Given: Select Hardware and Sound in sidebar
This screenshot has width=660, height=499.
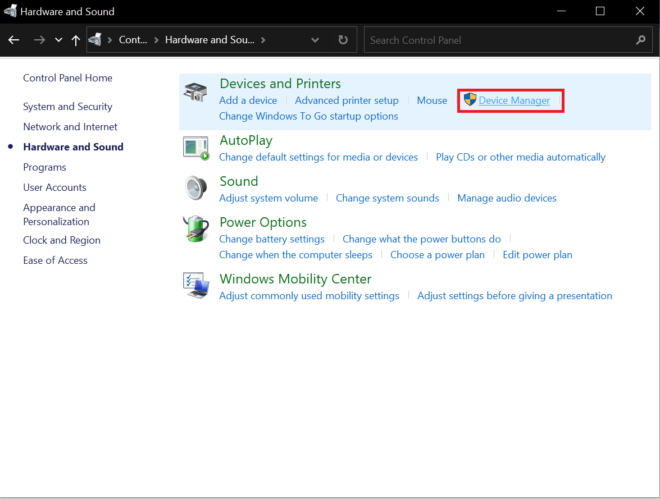Looking at the screenshot, I should coord(73,147).
